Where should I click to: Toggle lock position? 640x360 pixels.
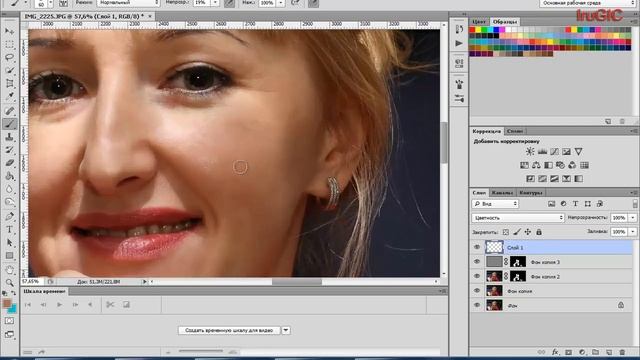click(528, 232)
